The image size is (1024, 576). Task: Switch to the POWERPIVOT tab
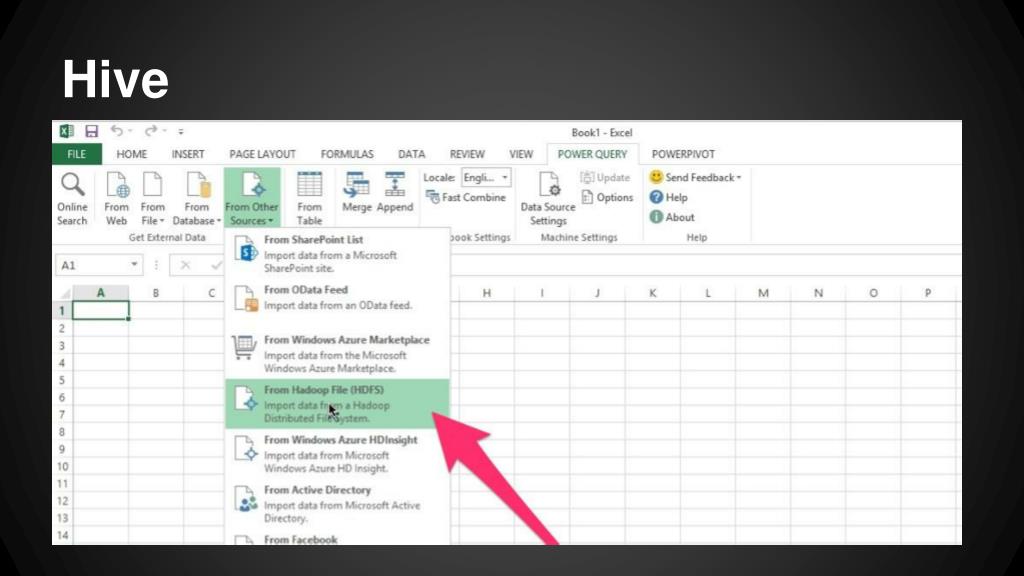pos(683,154)
